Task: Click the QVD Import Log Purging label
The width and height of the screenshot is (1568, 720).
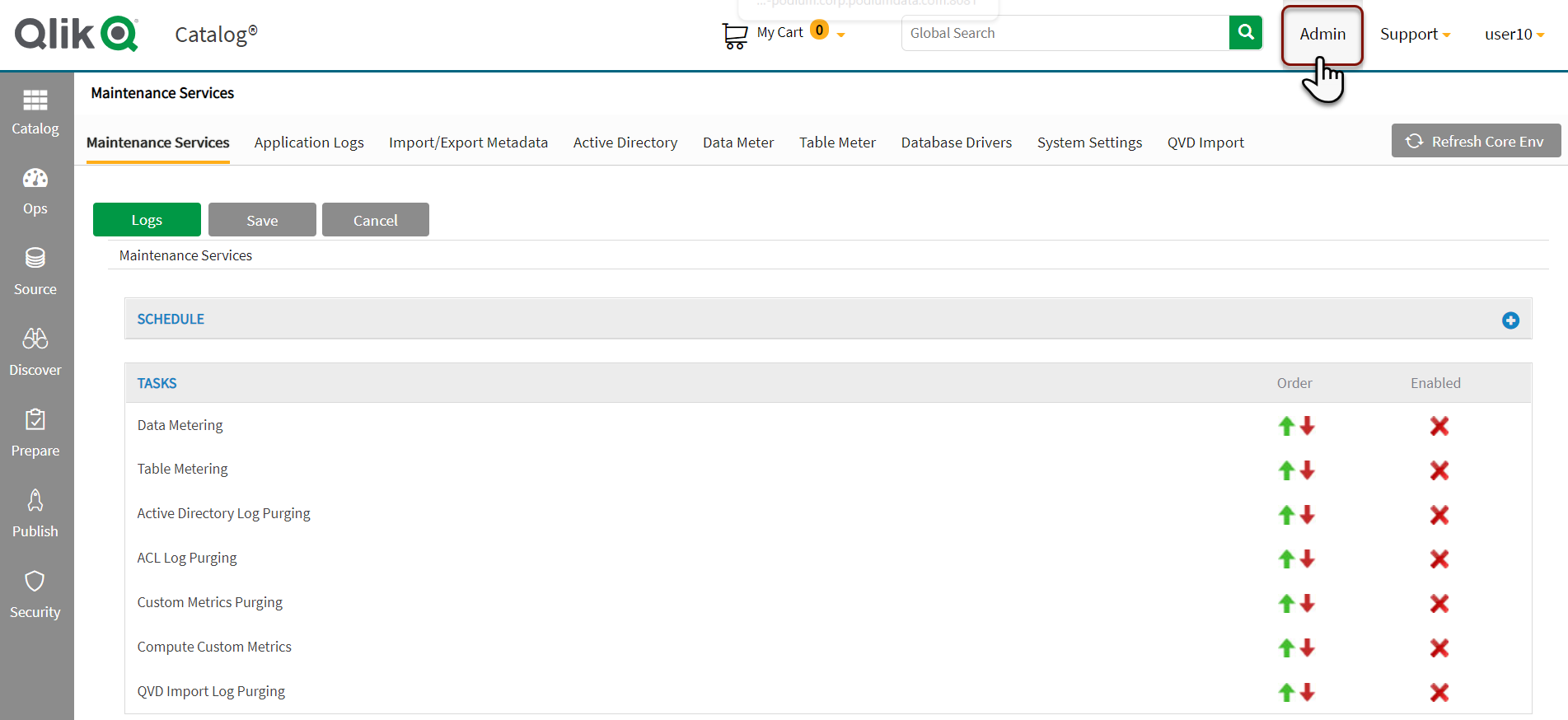Action: (x=211, y=691)
